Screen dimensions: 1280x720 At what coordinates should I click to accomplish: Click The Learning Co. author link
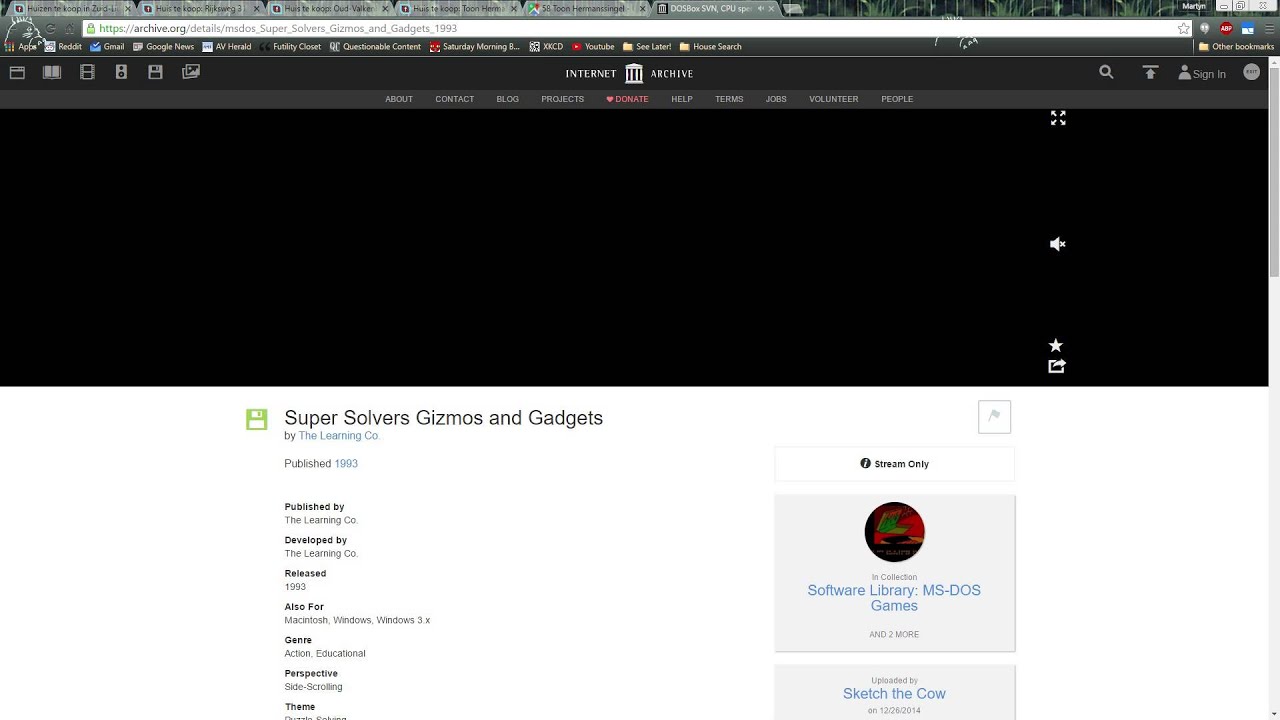click(339, 436)
